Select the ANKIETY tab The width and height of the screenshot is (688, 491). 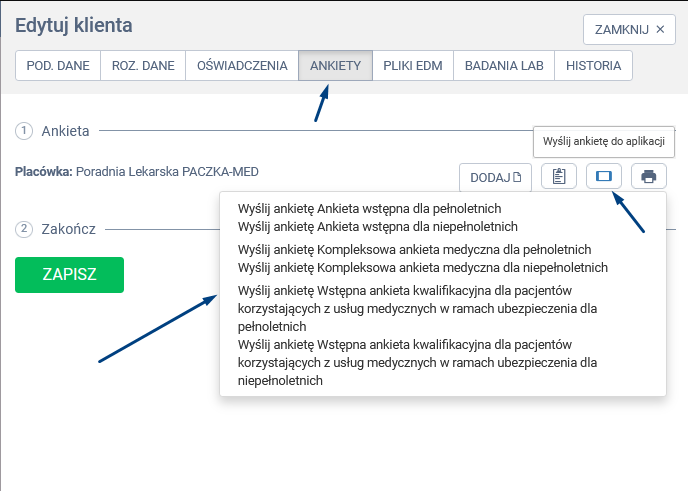click(x=335, y=66)
